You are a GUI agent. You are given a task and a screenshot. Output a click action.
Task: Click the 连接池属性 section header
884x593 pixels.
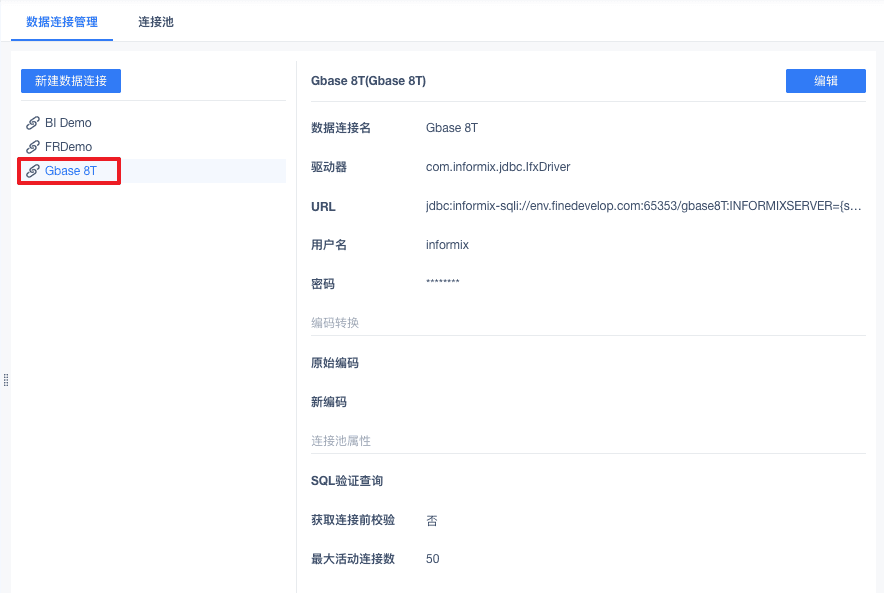[x=341, y=441]
